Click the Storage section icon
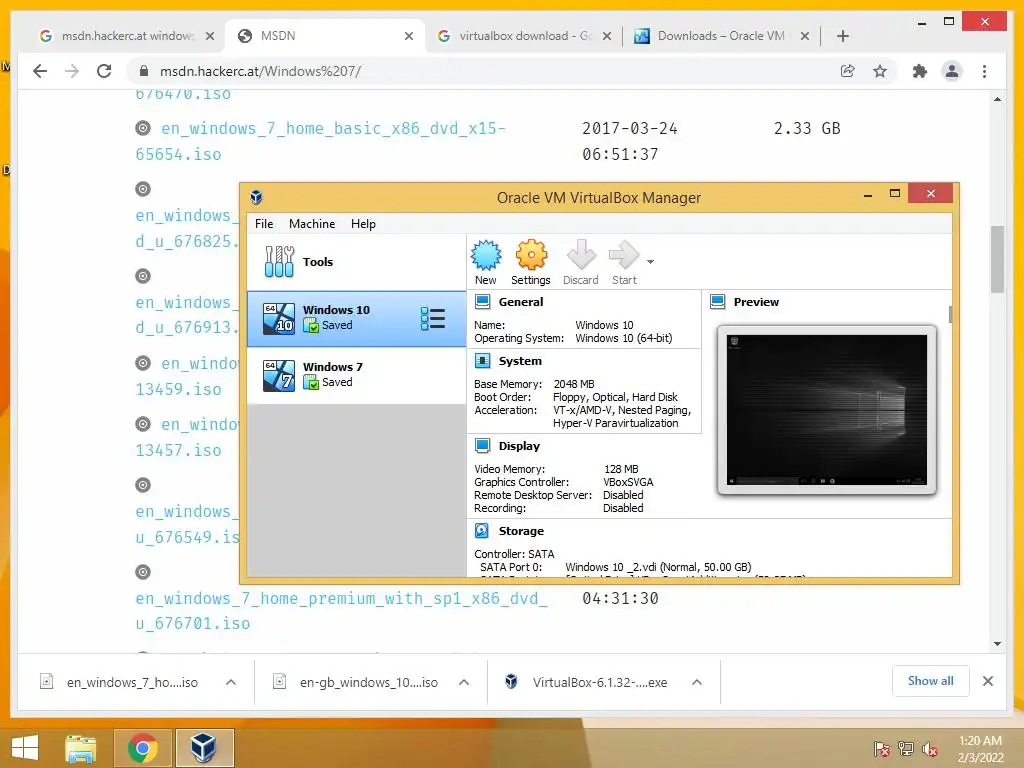 (x=482, y=531)
